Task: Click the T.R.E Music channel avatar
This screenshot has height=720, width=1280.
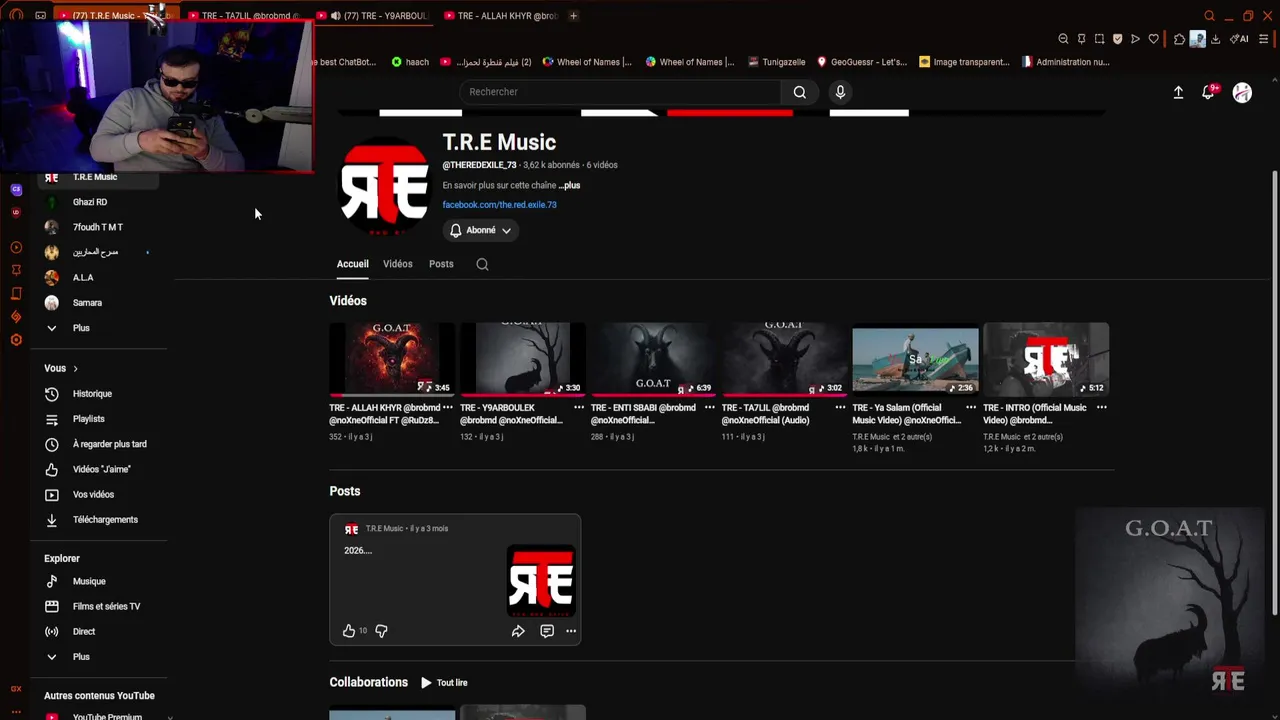Action: point(384,187)
